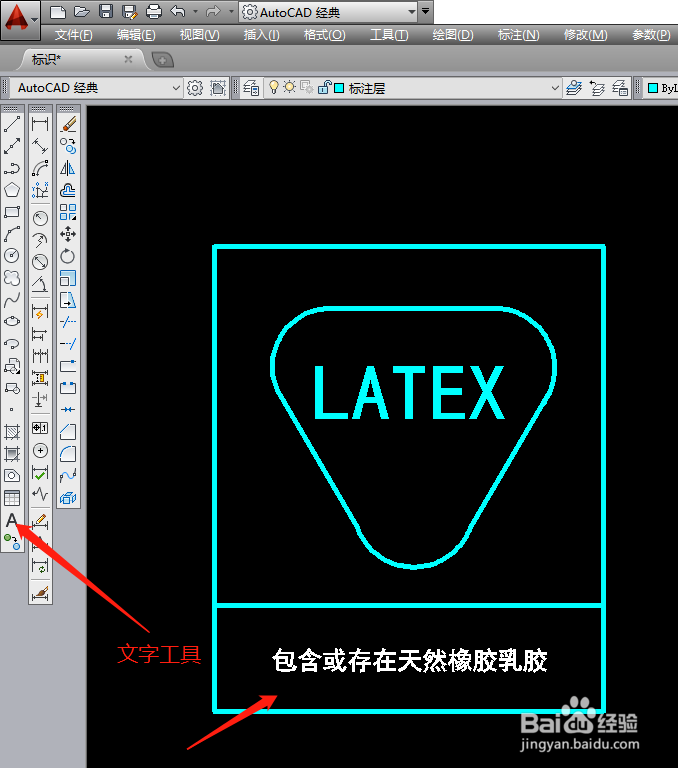Select the Offset tool
This screenshot has height=768, width=678.
tap(68, 190)
